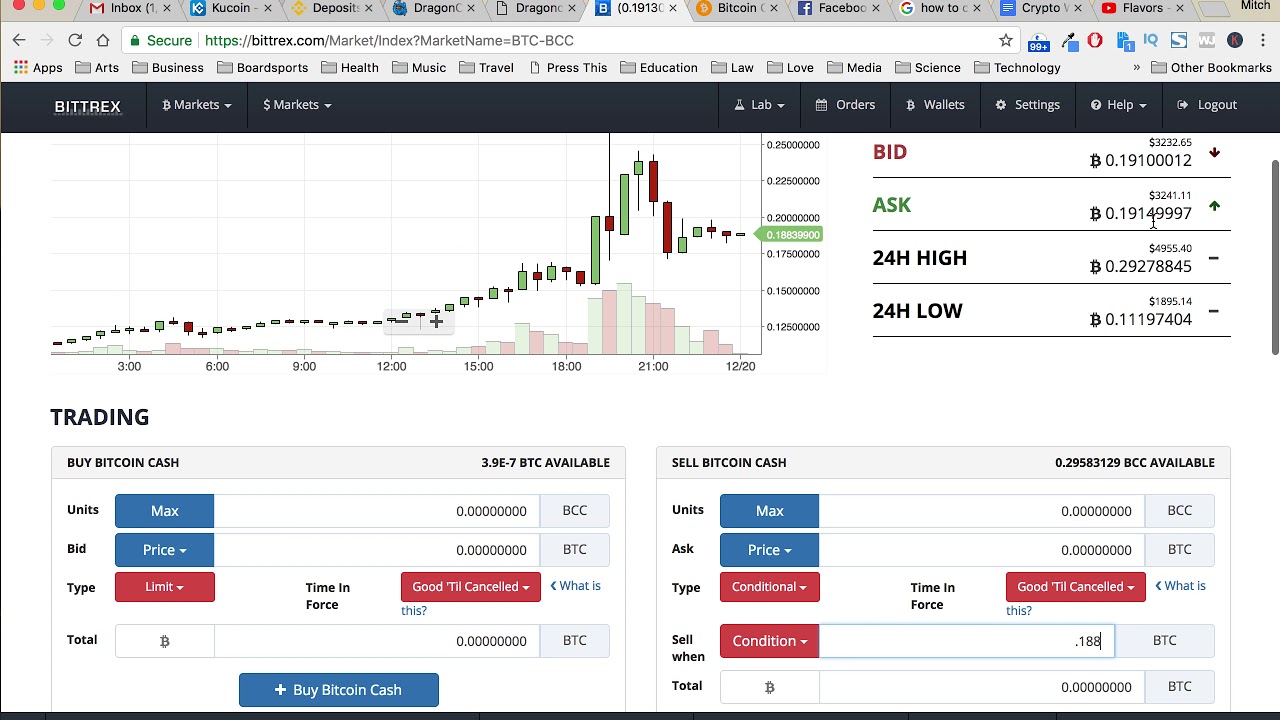
Task: Click the Buy panel Total input field
Action: coord(376,641)
